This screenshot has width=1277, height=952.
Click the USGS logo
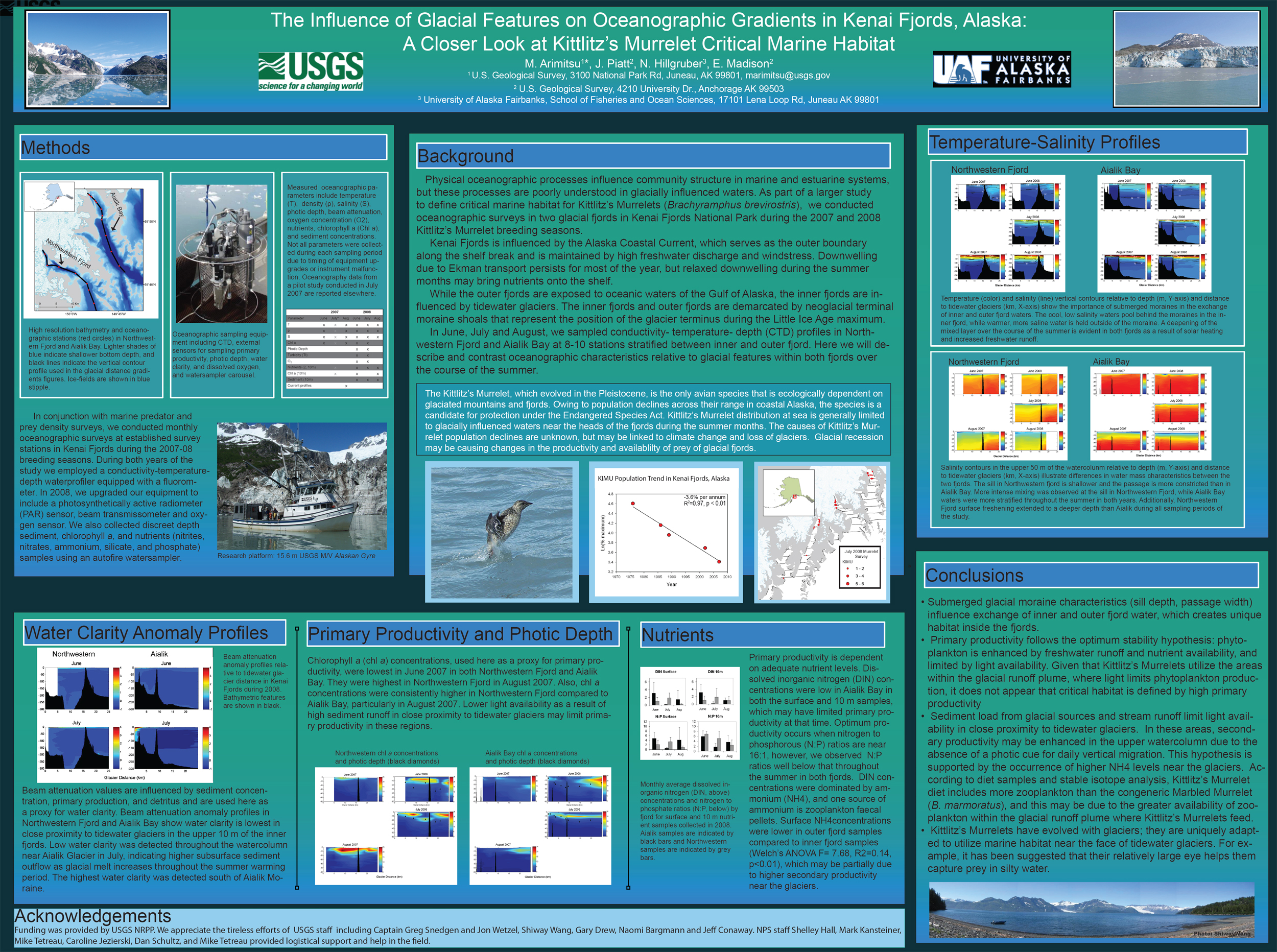click(x=311, y=72)
